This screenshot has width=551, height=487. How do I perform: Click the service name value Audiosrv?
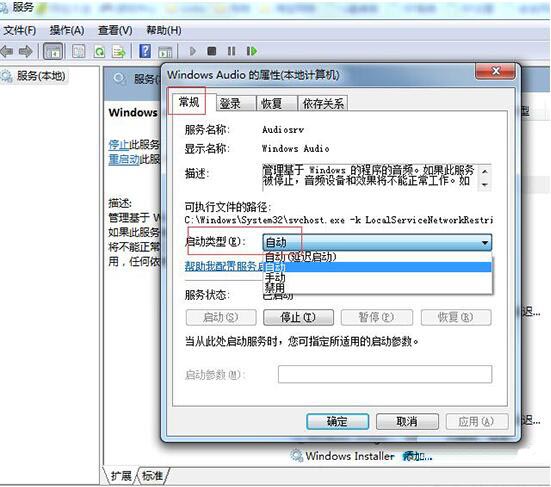point(283,130)
